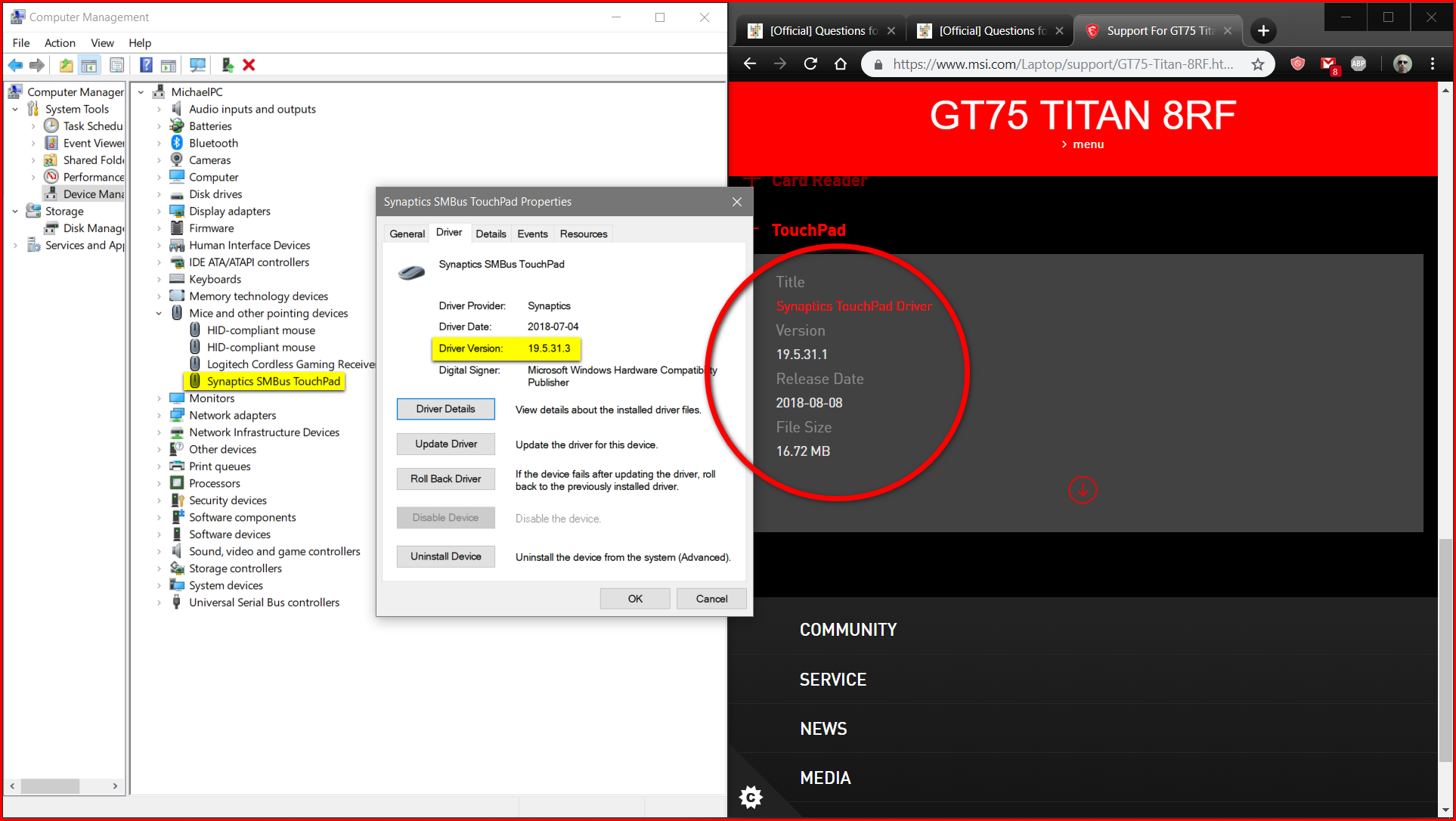Screen dimensions: 1456x821
Task: Open the File menu
Action: coord(21,43)
